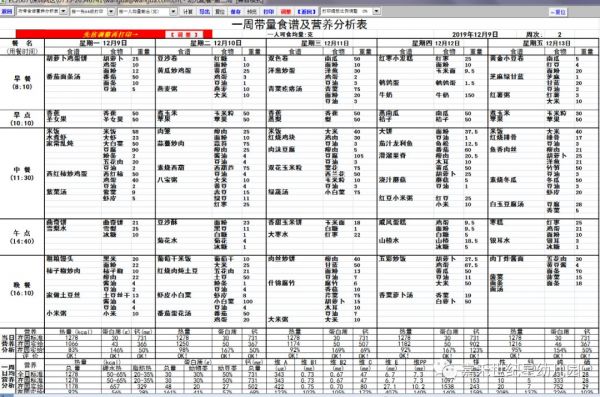This screenshot has width=600, height=397.
Task: Open the second toolbar combo box arrow
Action: click(111, 12)
